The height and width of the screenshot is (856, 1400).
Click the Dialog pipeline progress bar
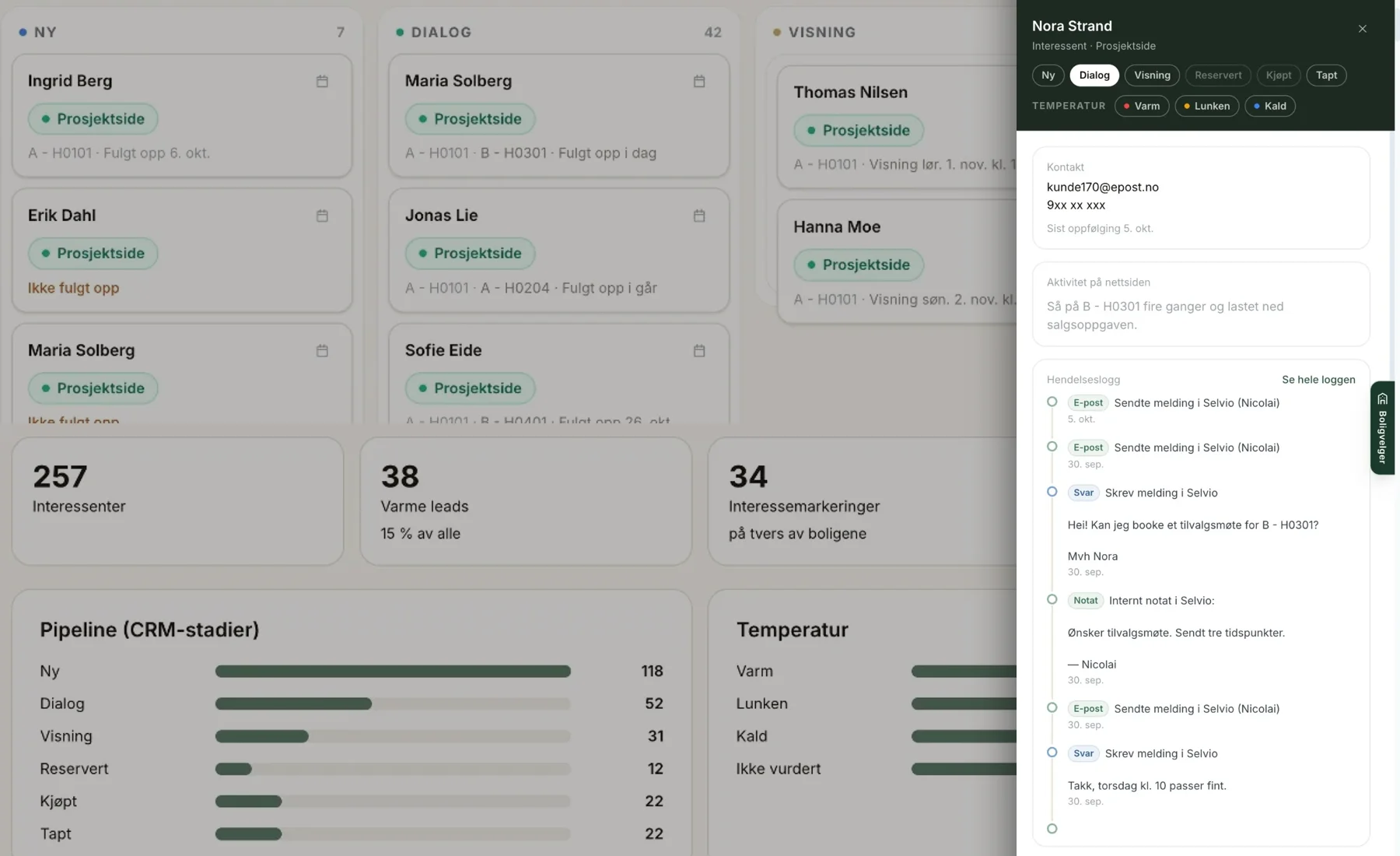point(393,704)
